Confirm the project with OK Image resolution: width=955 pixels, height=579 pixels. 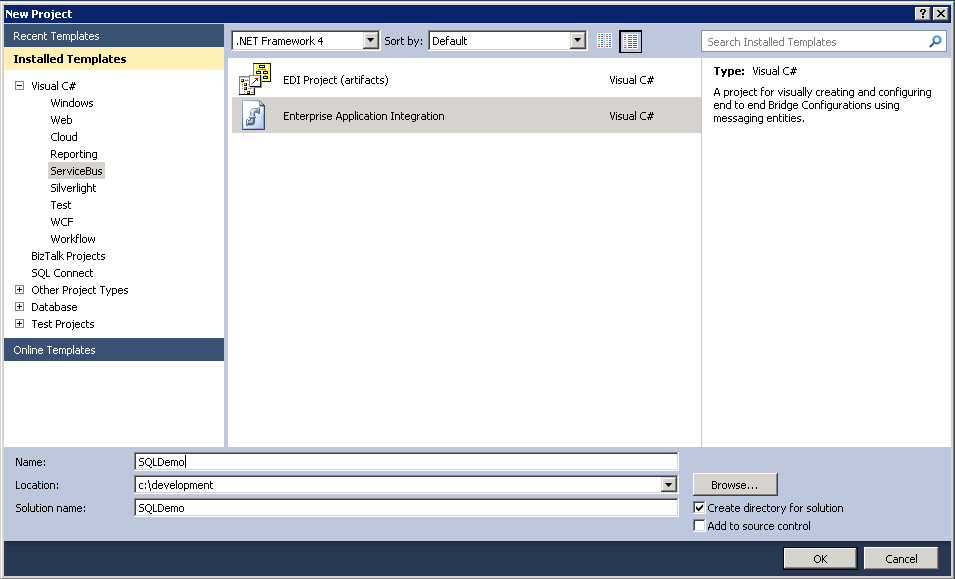click(x=819, y=559)
